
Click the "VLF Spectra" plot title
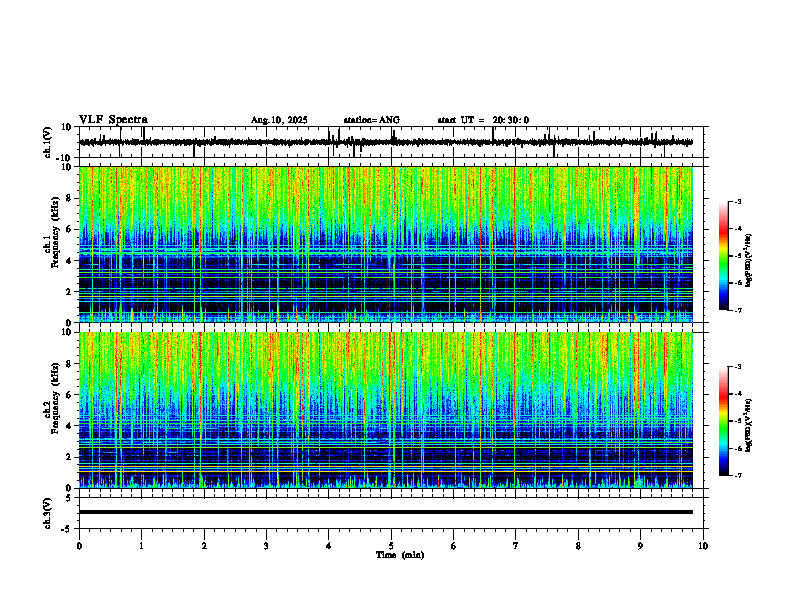(113, 120)
